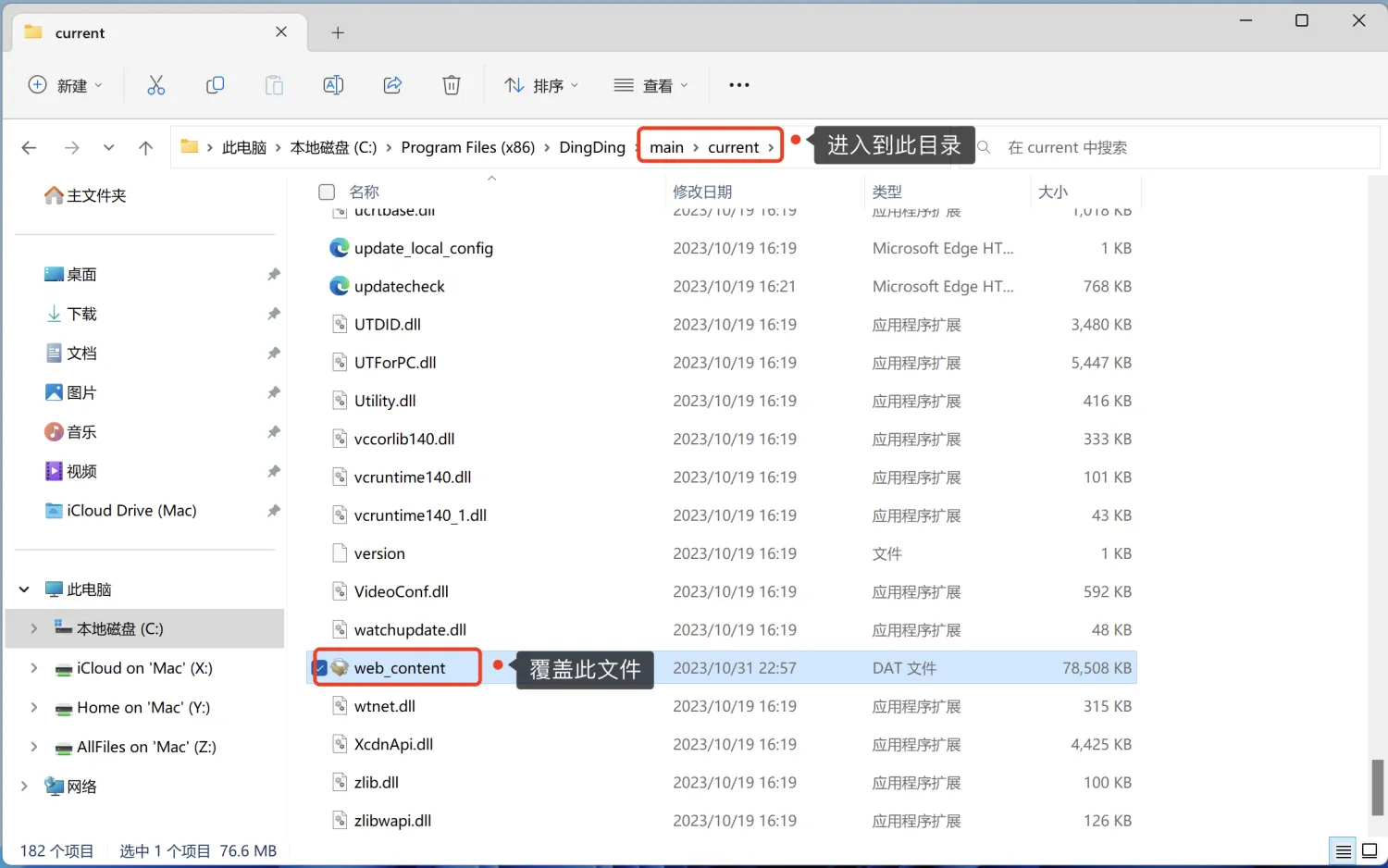This screenshot has height=868, width=1388.
Task: Collapse the 此电脑 tree node chevron
Action: pos(24,589)
